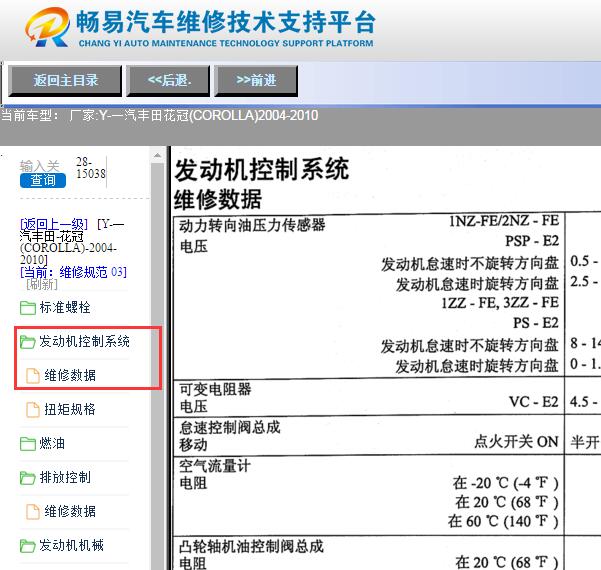Click the VC - E2 cell text
The width and height of the screenshot is (601, 570).
534,402
